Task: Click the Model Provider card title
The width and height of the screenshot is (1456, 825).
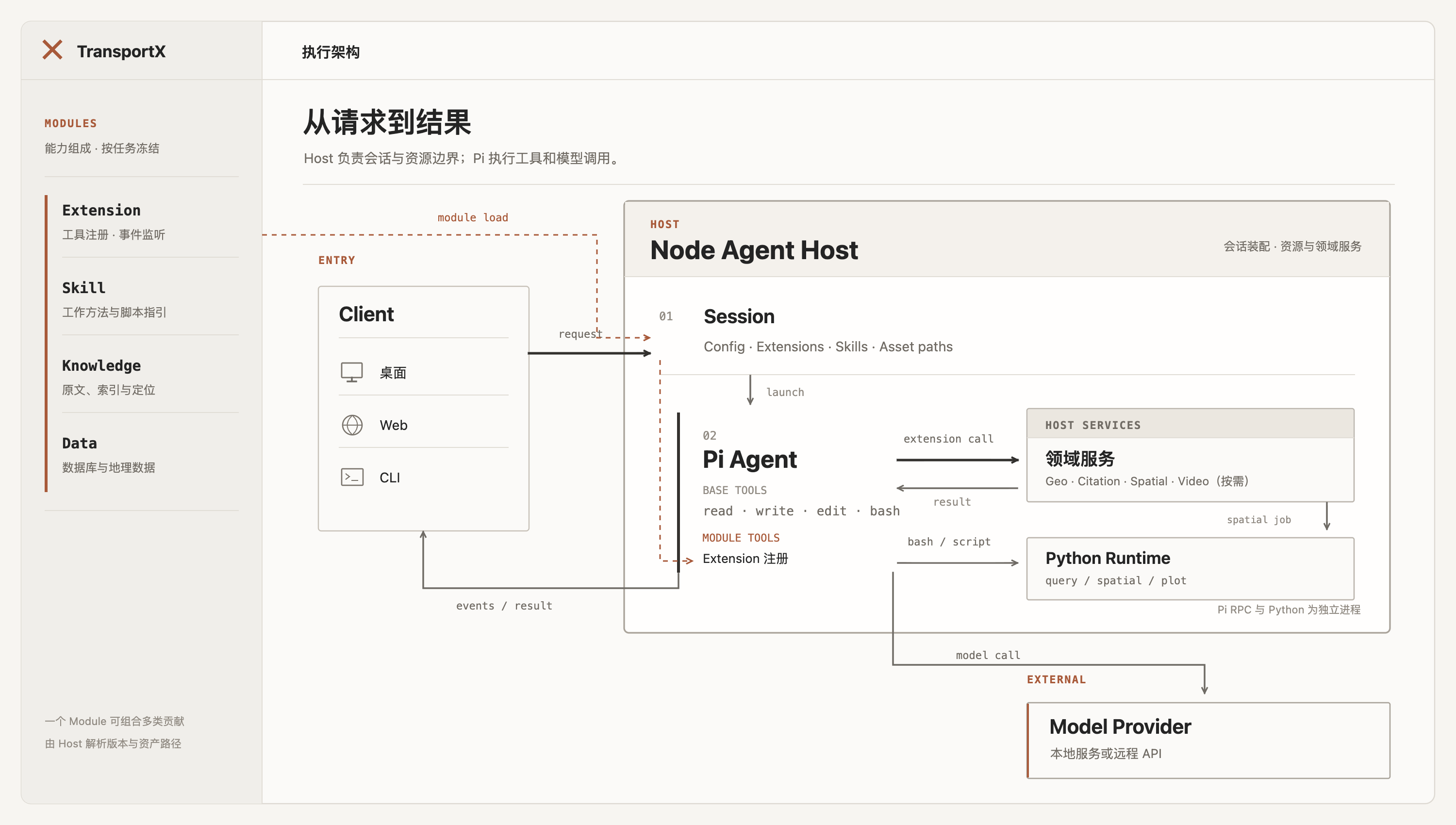Action: 1120,727
